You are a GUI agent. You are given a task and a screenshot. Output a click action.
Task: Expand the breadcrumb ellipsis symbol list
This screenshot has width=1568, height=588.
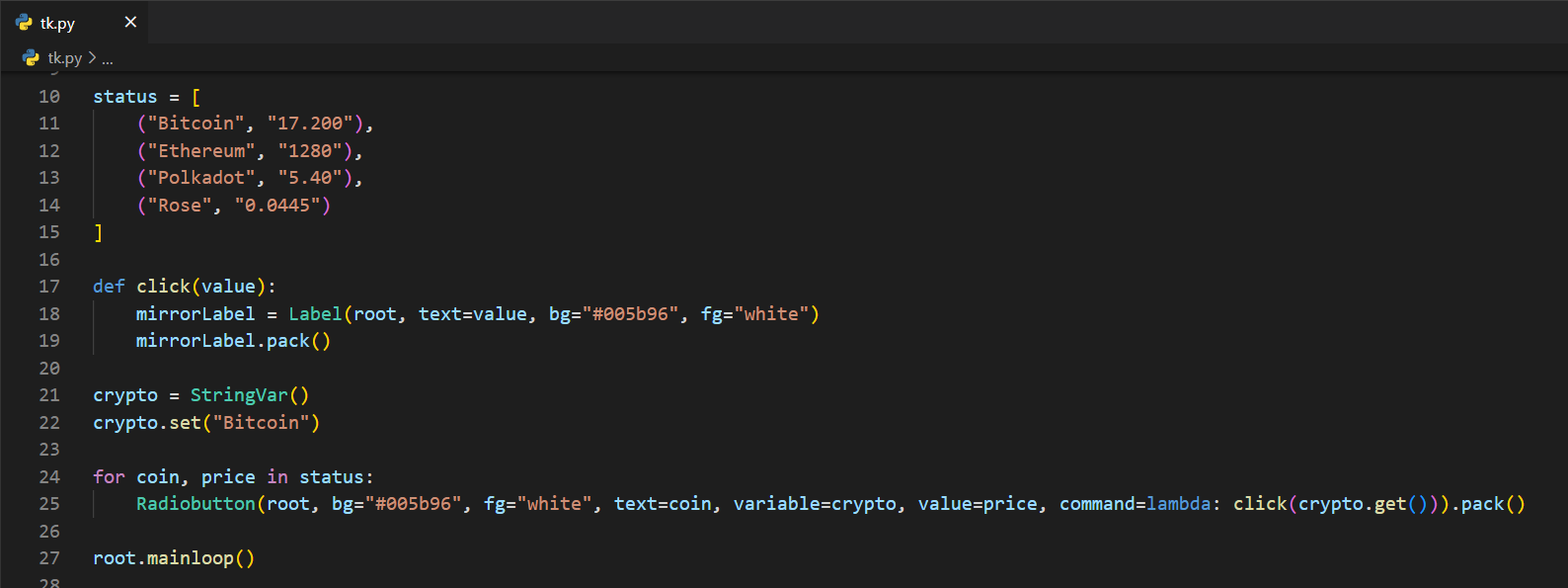pyautogui.click(x=108, y=58)
